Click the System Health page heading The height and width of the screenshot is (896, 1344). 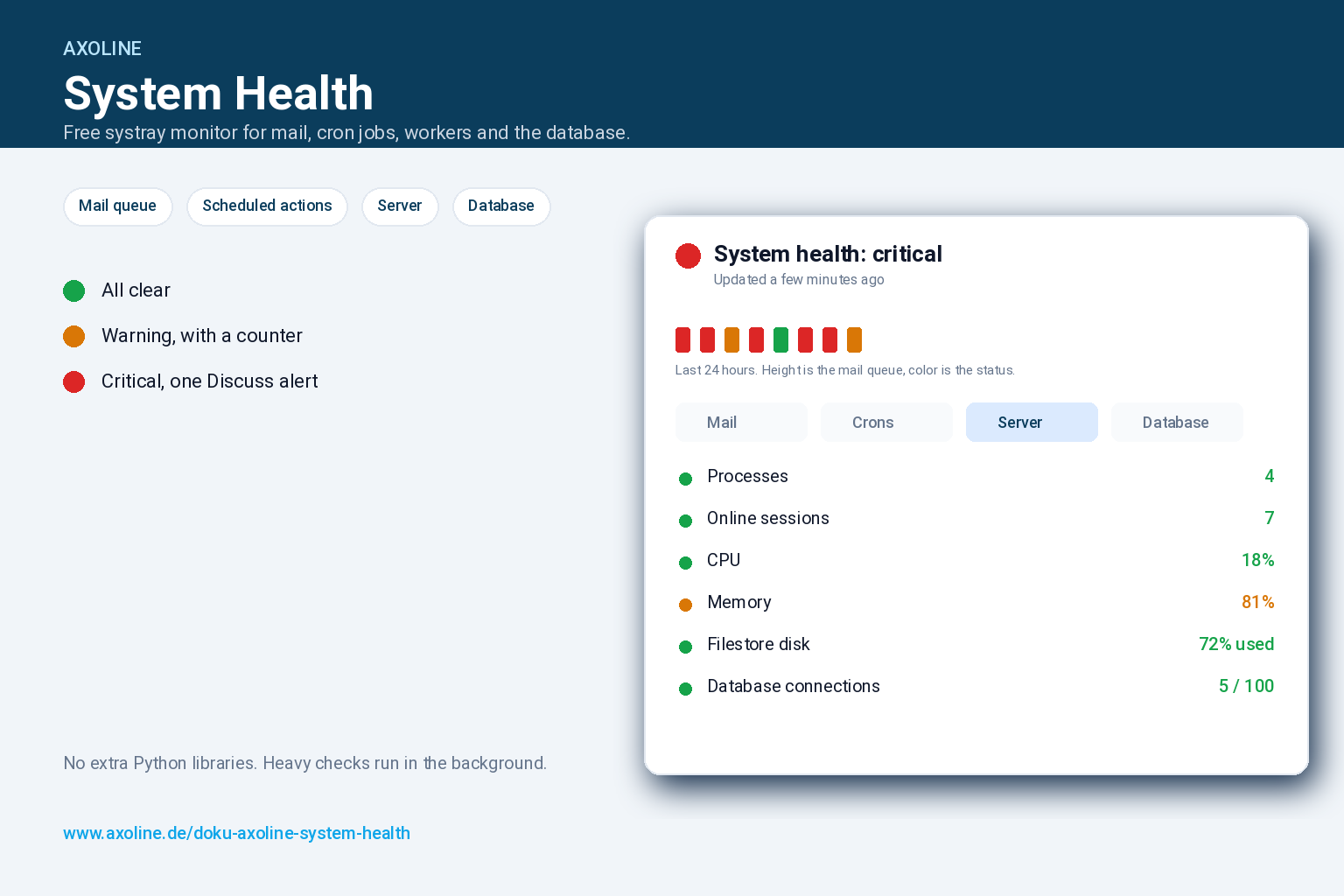(218, 93)
